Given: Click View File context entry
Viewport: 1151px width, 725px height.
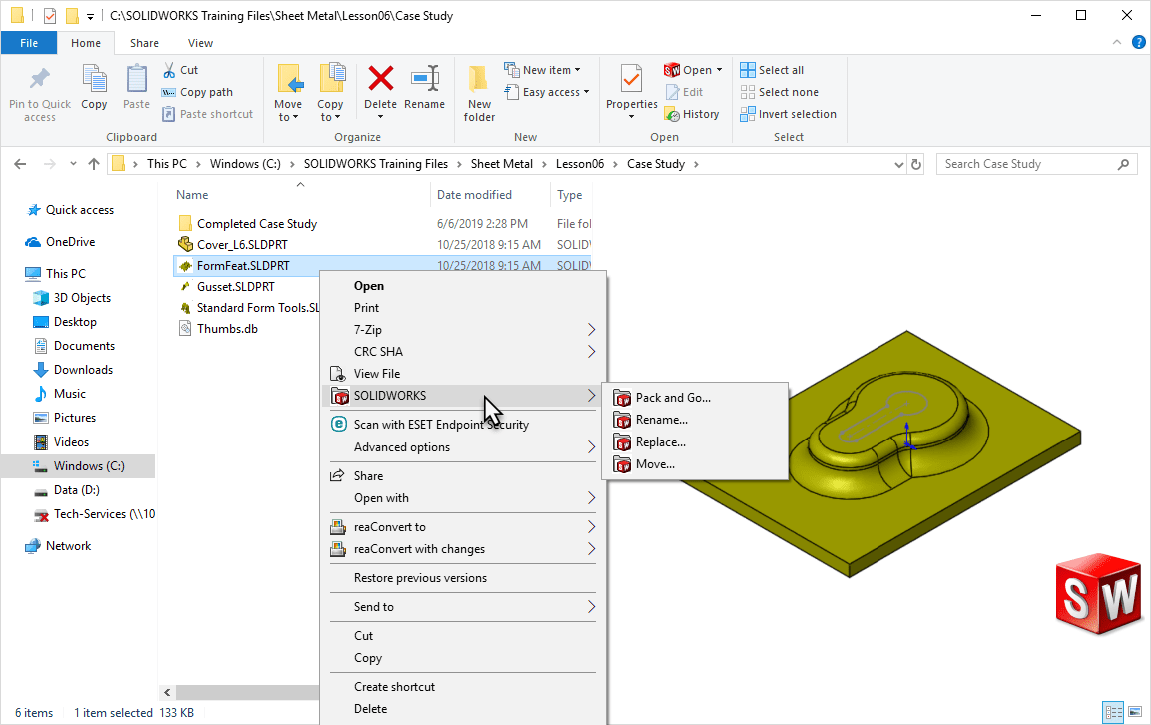Looking at the screenshot, I should pyautogui.click(x=463, y=374).
